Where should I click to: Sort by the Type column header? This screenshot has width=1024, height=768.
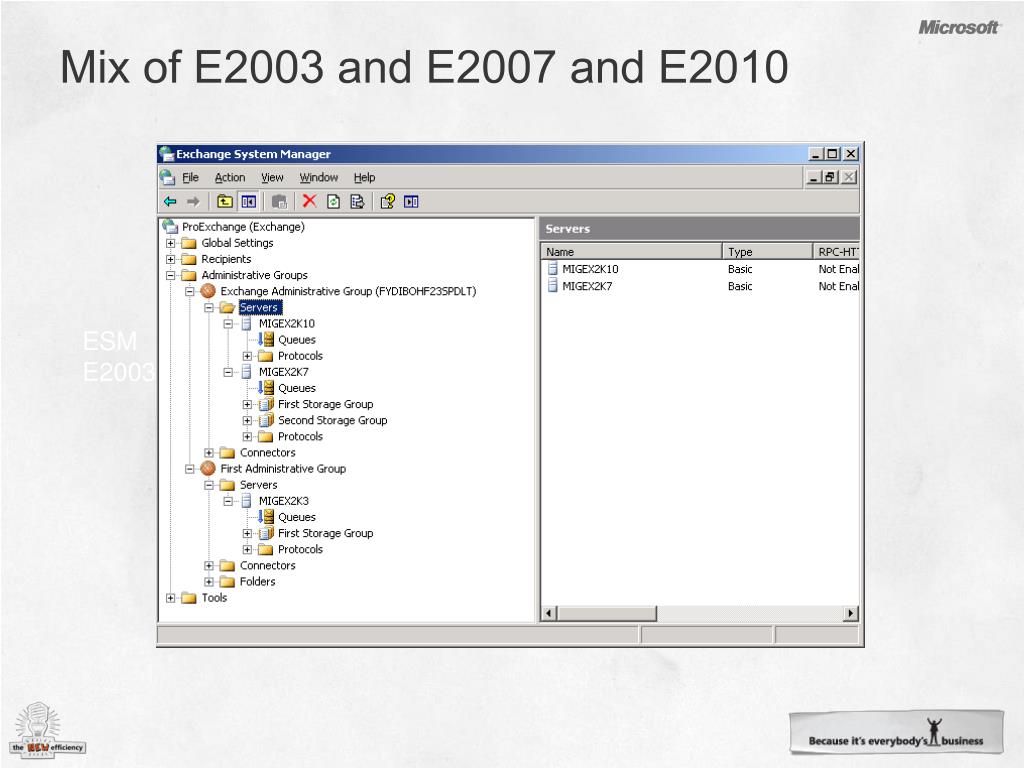coord(767,251)
